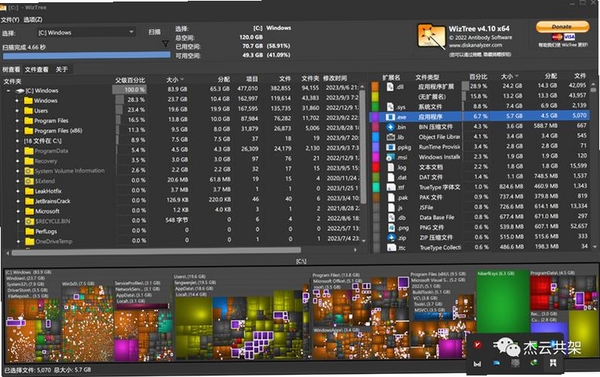Viewport: 600px width, 377px height.
Task: Sort folders by 父级百分比 column
Action: (130, 80)
